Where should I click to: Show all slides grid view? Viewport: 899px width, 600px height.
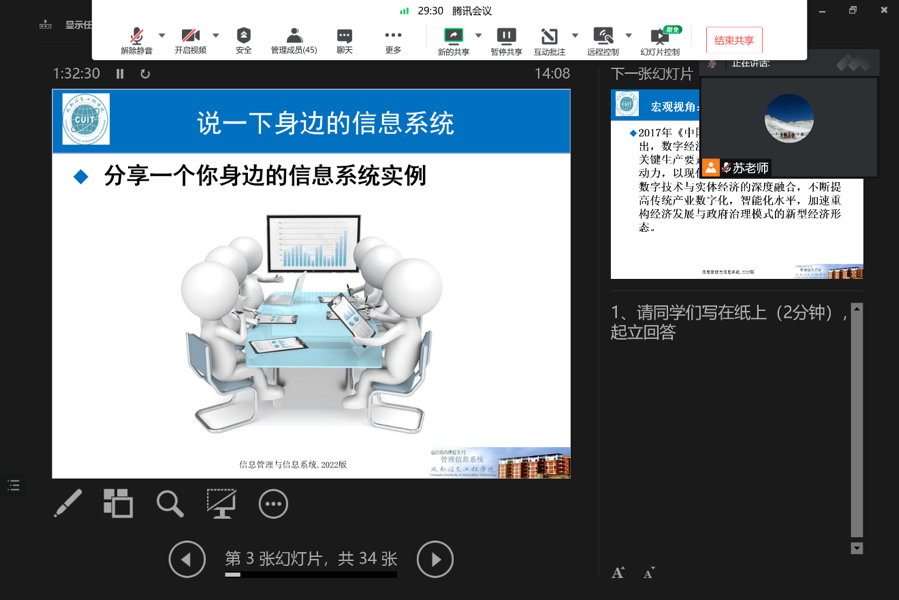(x=118, y=503)
